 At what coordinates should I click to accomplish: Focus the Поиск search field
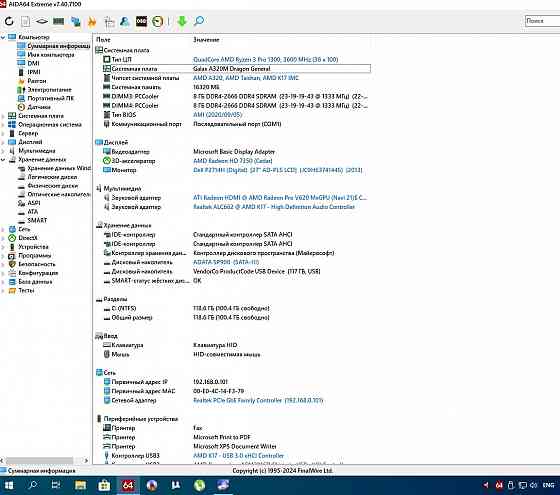(542, 21)
